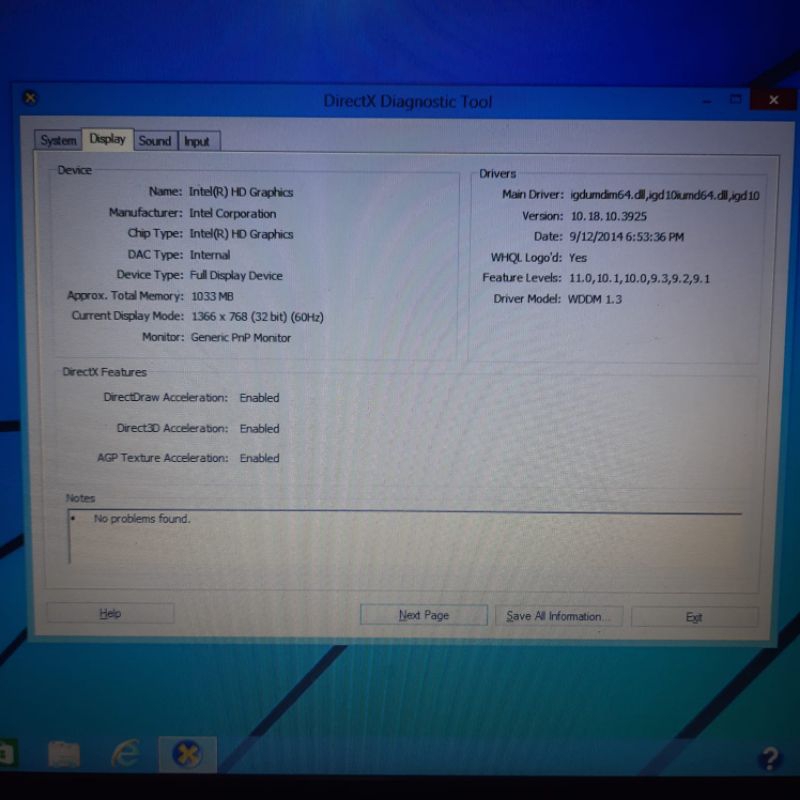Select the Display tab

tap(108, 139)
